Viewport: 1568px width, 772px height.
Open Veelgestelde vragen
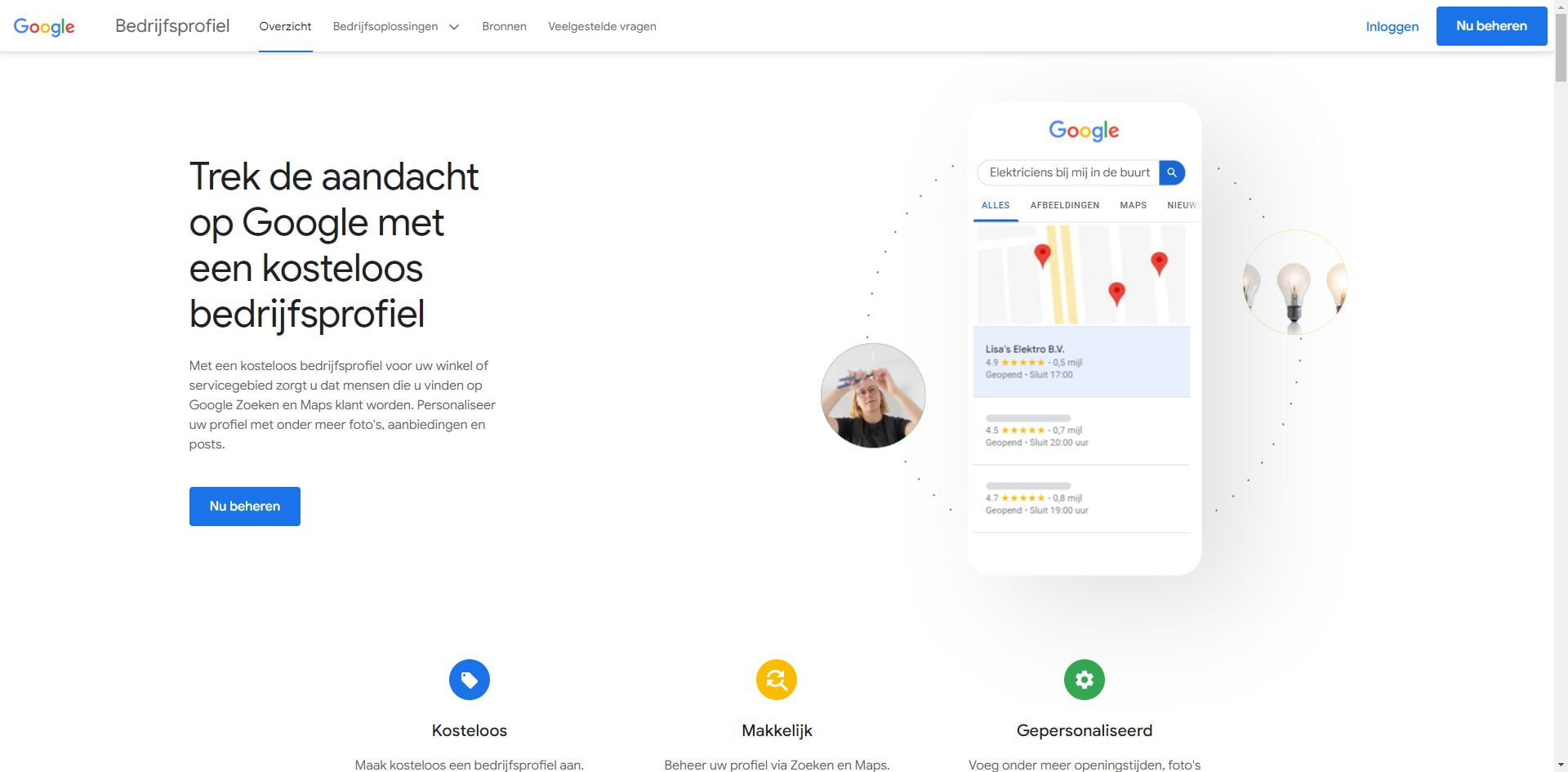coord(602,26)
